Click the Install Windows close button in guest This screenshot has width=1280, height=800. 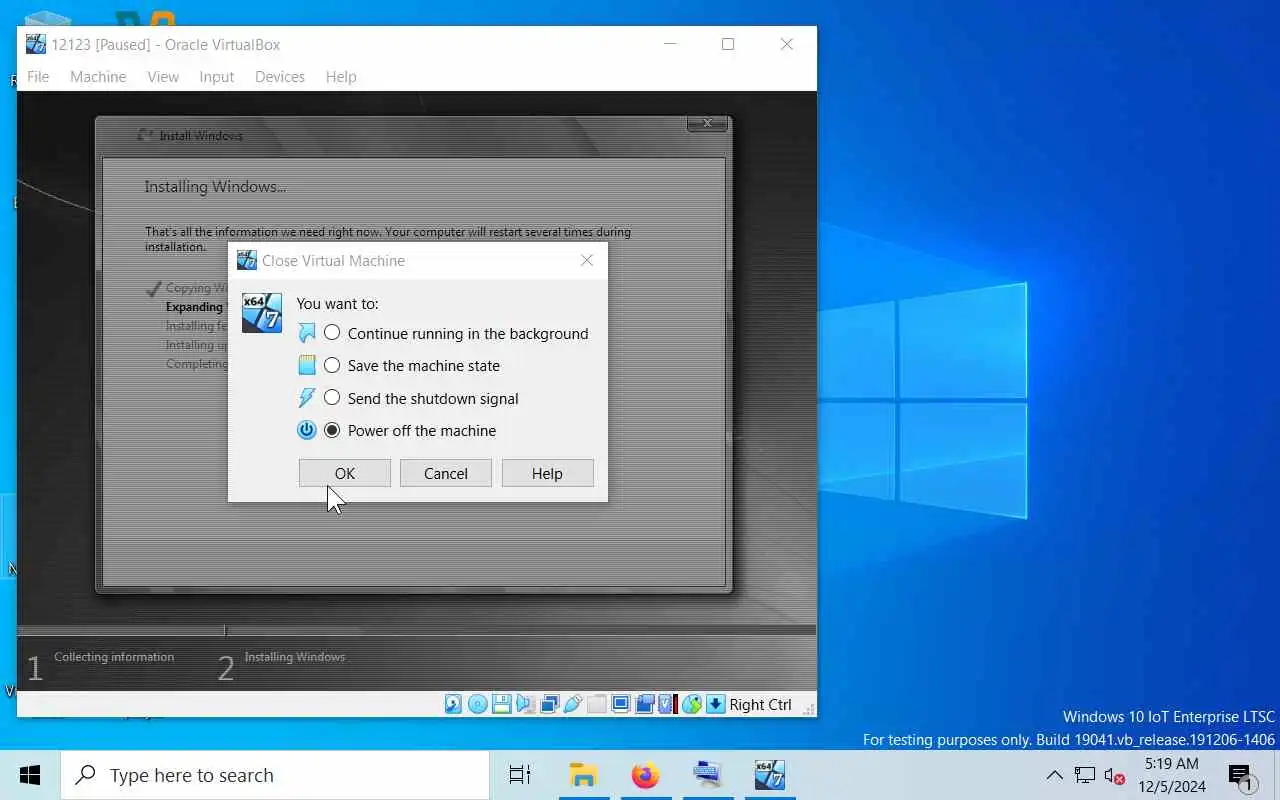click(707, 123)
